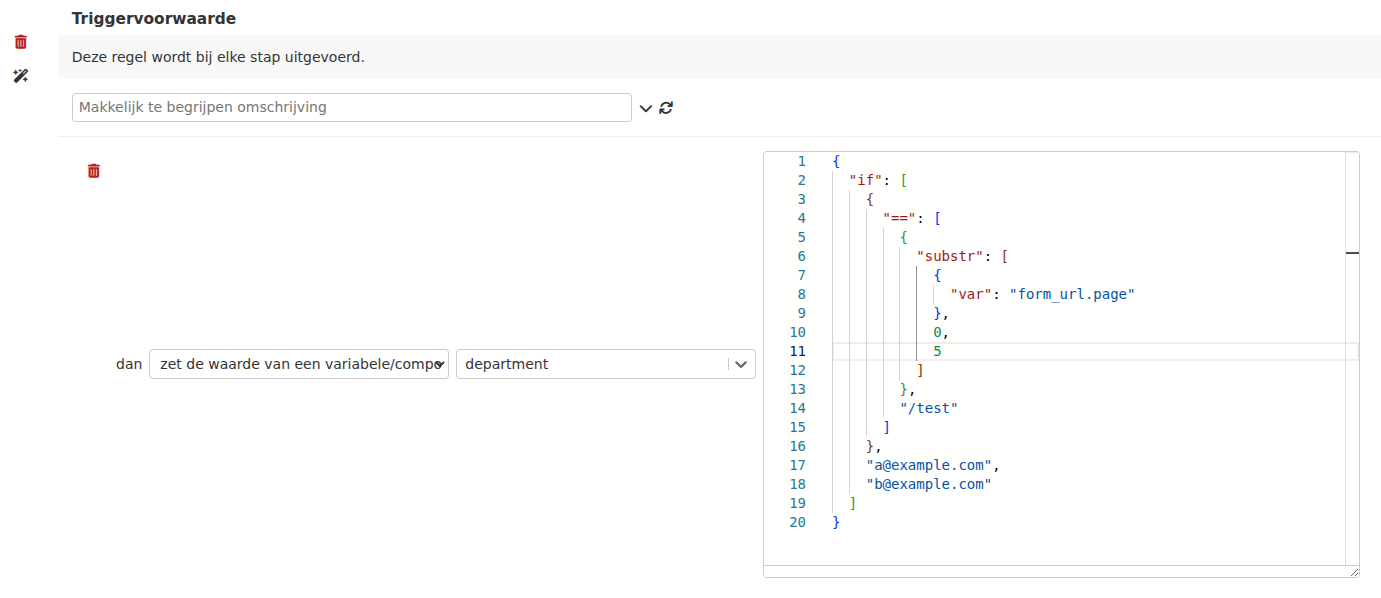
Task: Click the magic wand icon
Action: coord(20,76)
